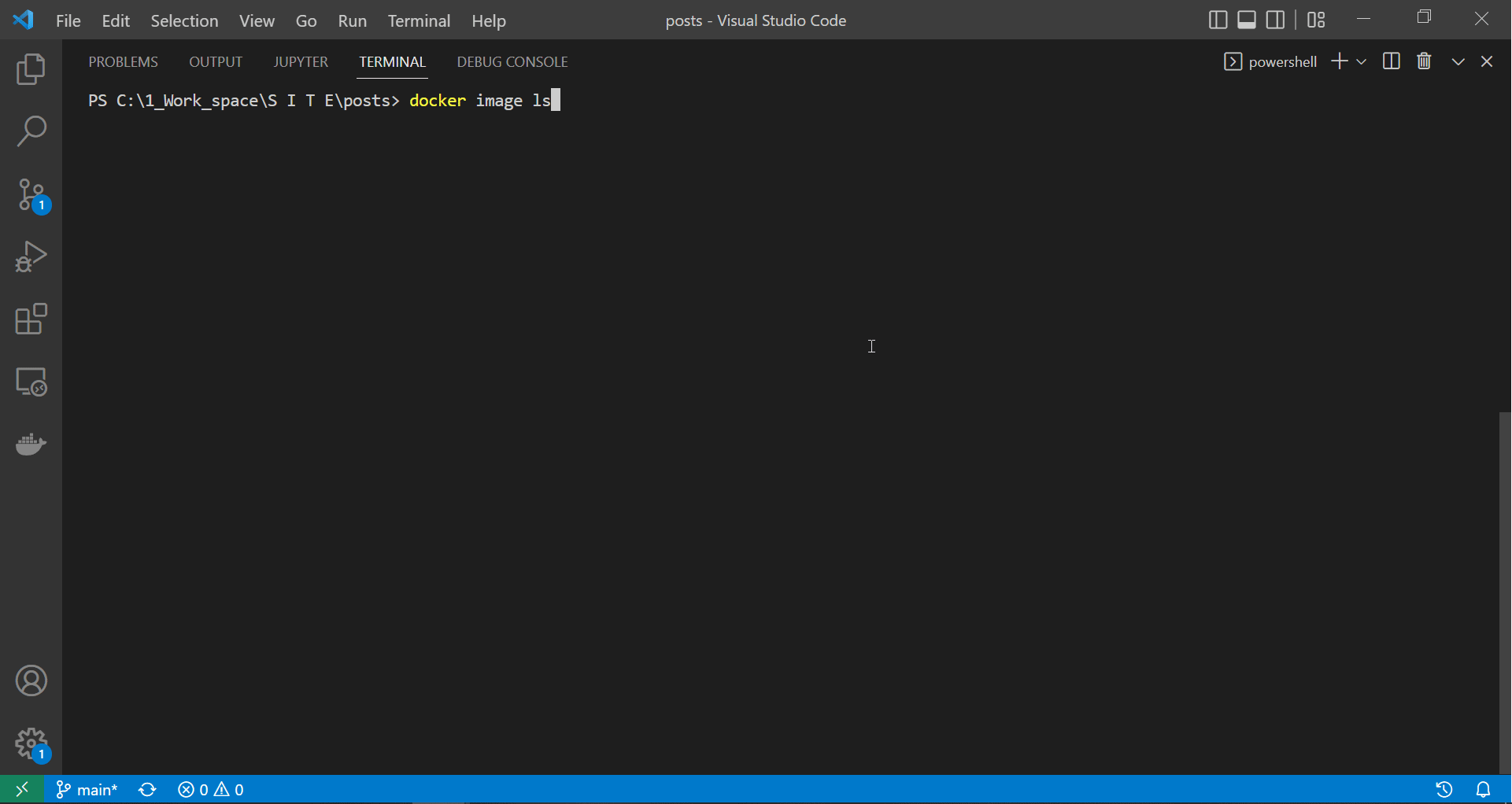1512x804 pixels.
Task: Open the Docker extension panel
Action: point(31,444)
